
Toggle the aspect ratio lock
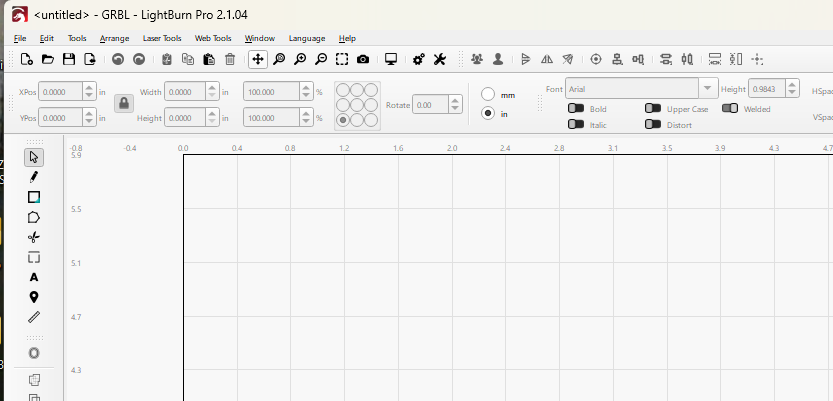pos(124,103)
